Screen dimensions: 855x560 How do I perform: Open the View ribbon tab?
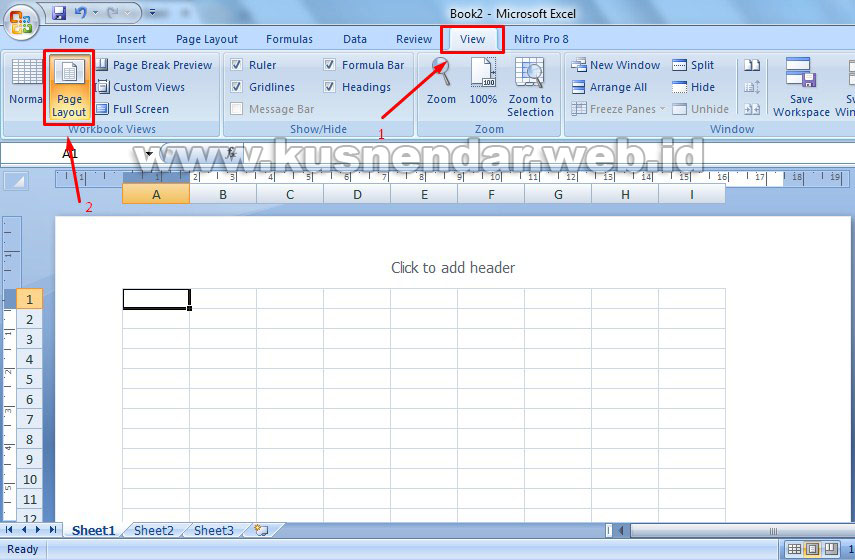[x=472, y=39]
